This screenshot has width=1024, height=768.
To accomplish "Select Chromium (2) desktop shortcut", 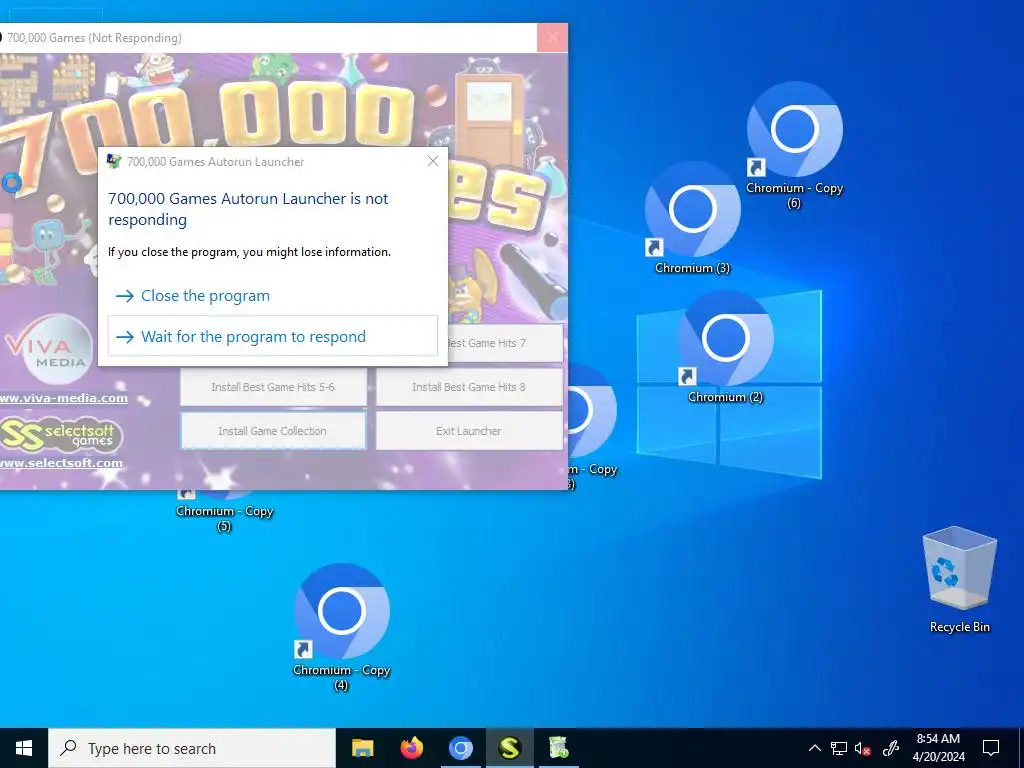I will click(726, 347).
